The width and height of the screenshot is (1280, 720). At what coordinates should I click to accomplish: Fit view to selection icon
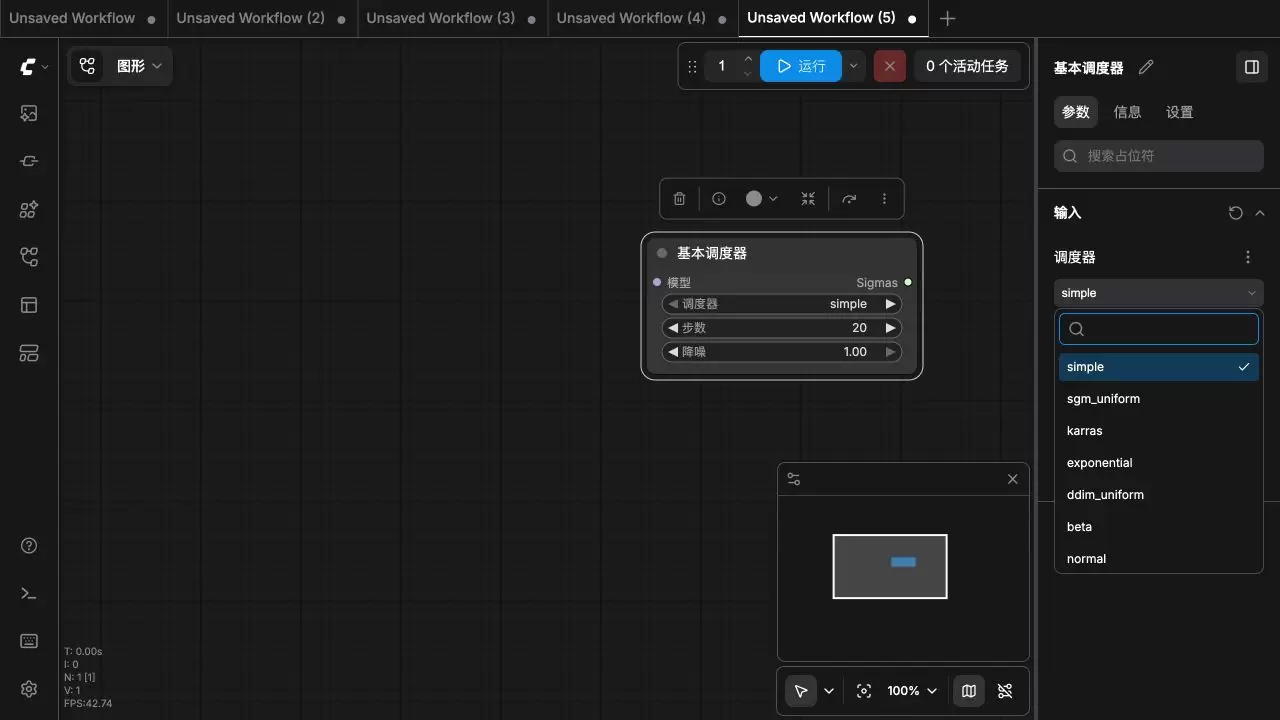[864, 691]
